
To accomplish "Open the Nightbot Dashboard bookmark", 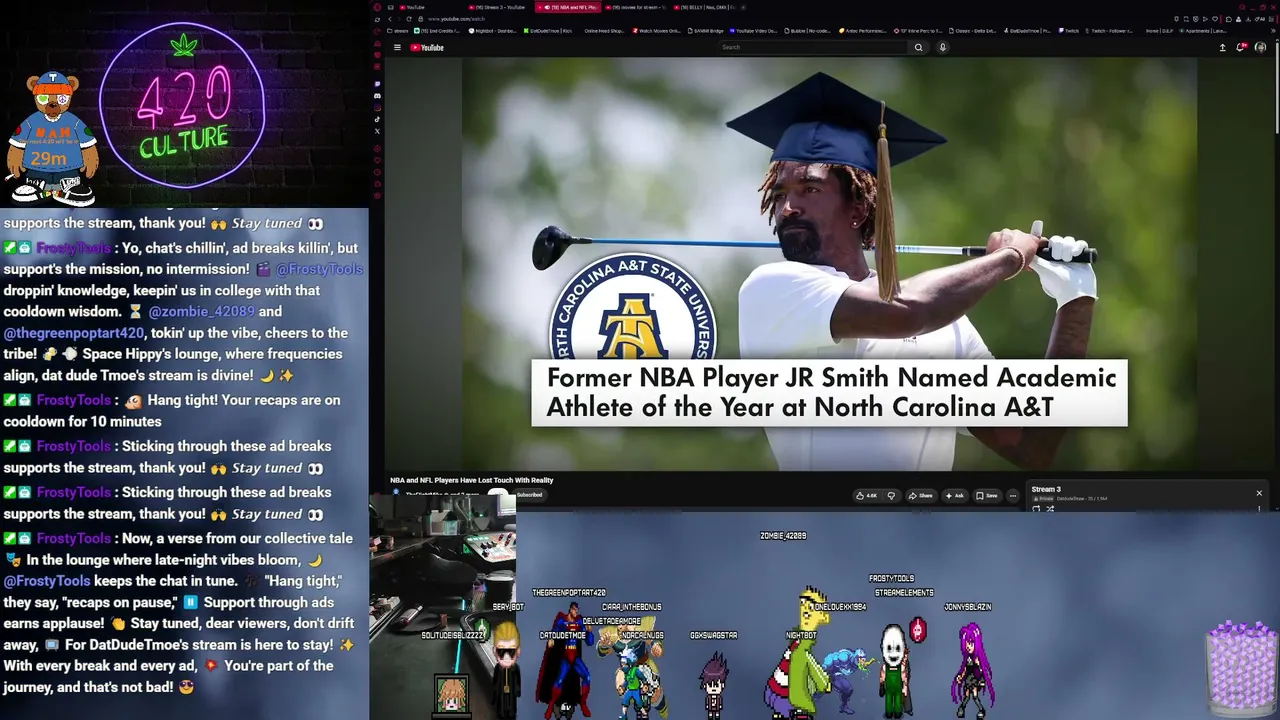I will coord(492,31).
